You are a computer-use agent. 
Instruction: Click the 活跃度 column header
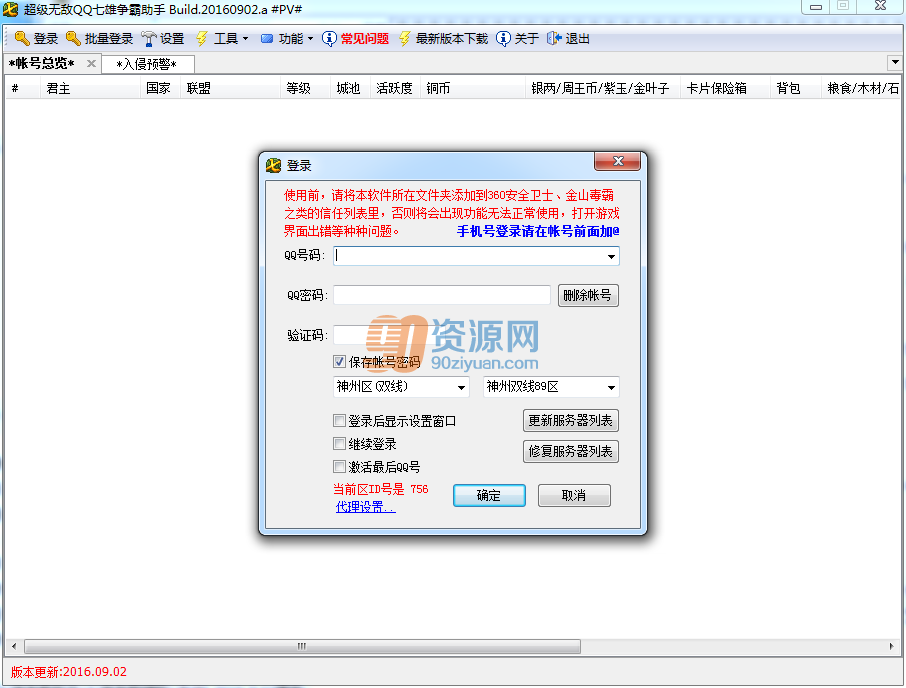(x=395, y=88)
